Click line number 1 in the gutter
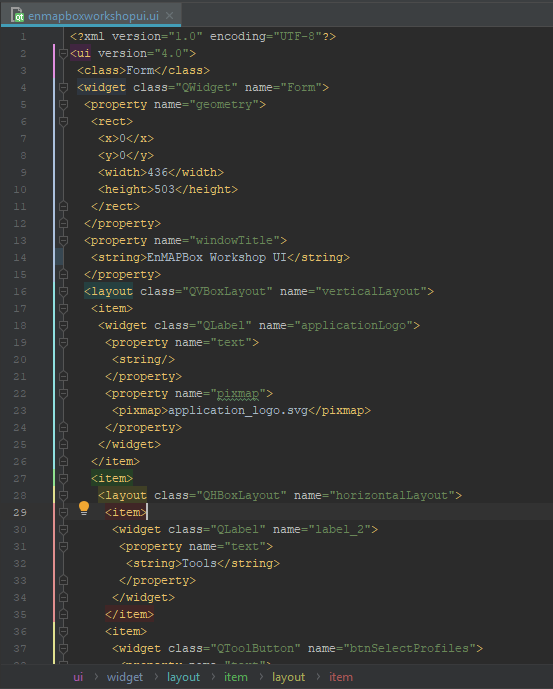Screen dimensions: 553x689 point(23,36)
